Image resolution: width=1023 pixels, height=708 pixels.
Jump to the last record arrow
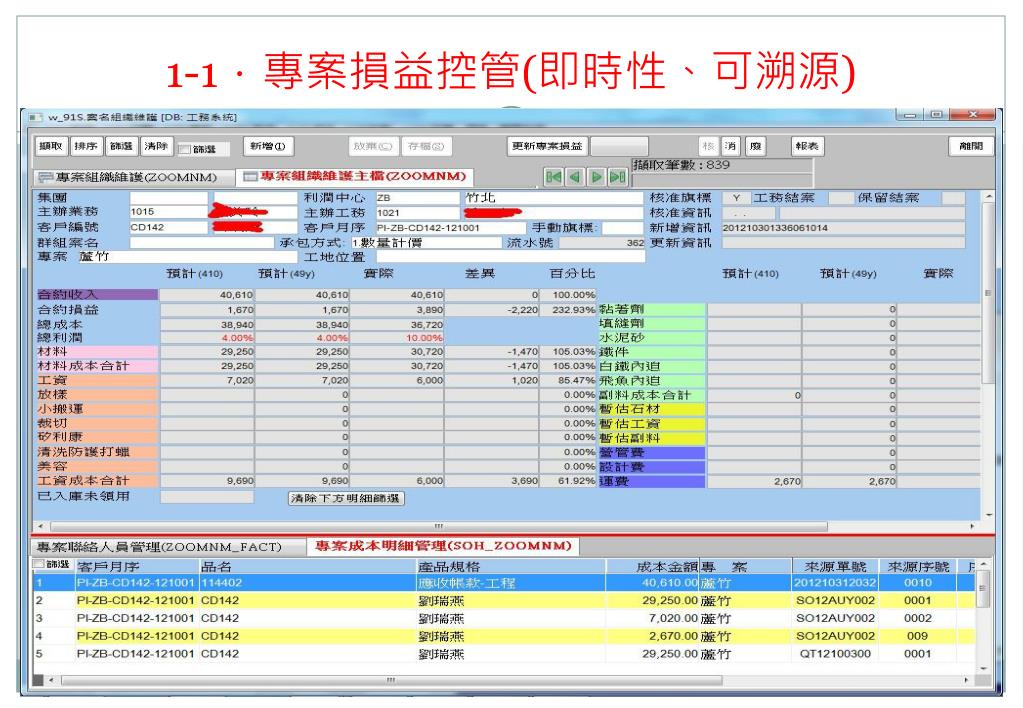coord(617,177)
